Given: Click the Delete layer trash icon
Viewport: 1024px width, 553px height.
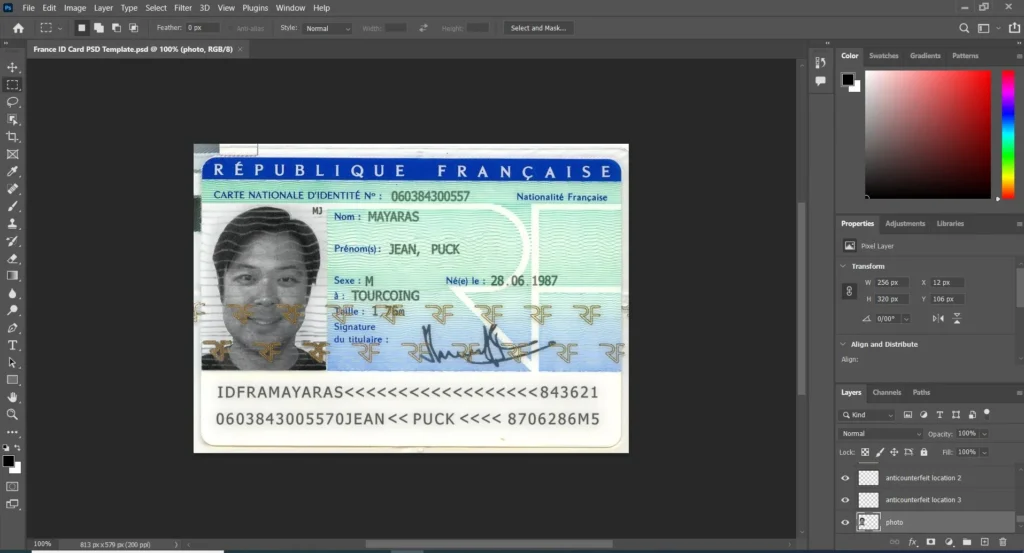Looking at the screenshot, I should (x=1002, y=542).
